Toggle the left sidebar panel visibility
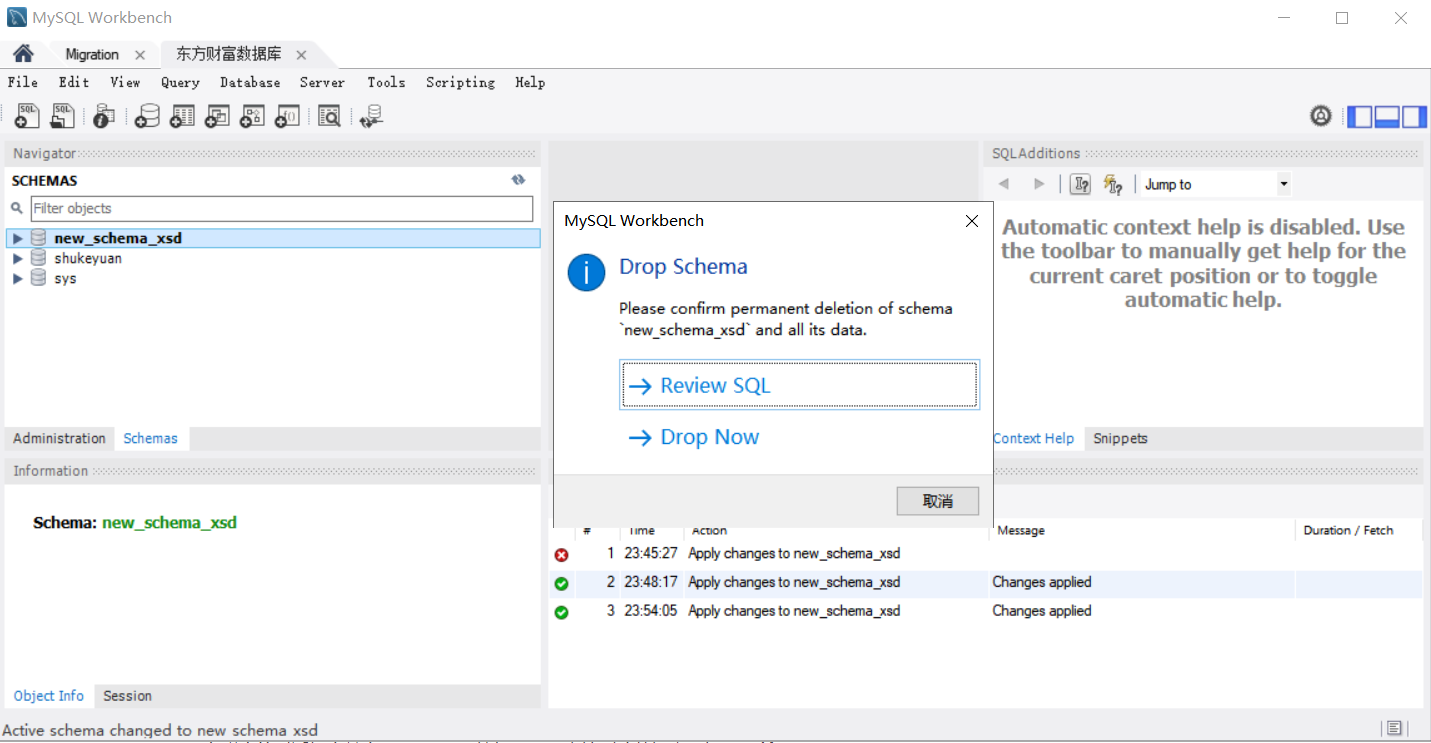The width and height of the screenshot is (1431, 743). [x=1360, y=117]
